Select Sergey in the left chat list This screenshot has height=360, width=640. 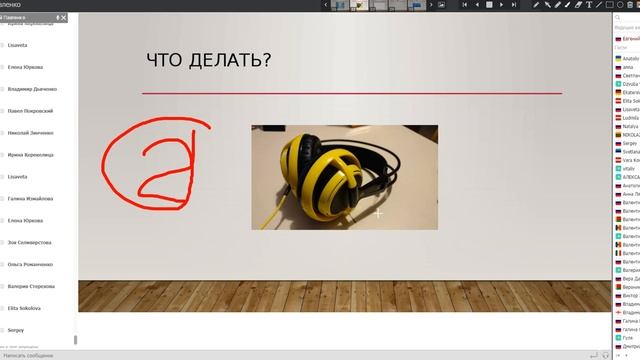[16, 330]
